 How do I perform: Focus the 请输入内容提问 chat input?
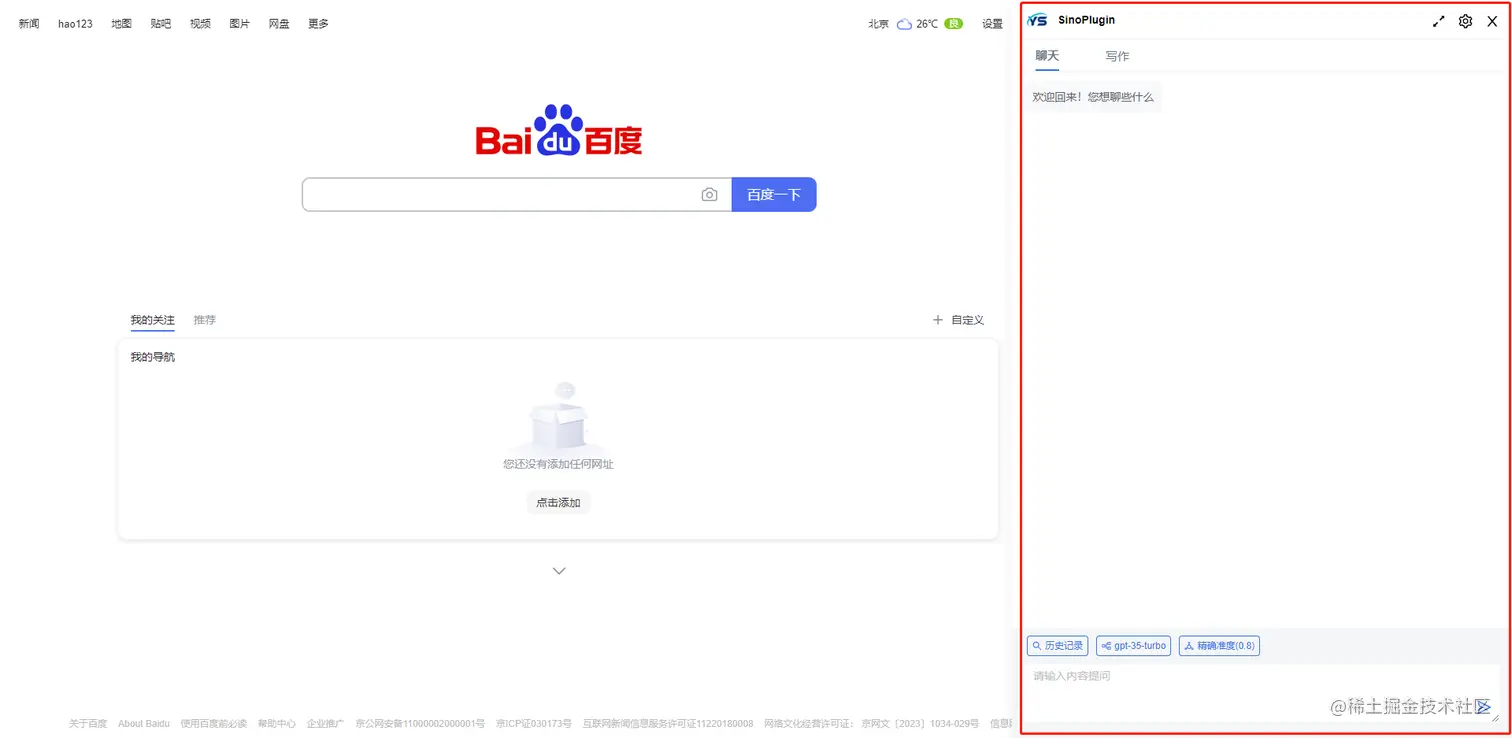[x=1262, y=692]
